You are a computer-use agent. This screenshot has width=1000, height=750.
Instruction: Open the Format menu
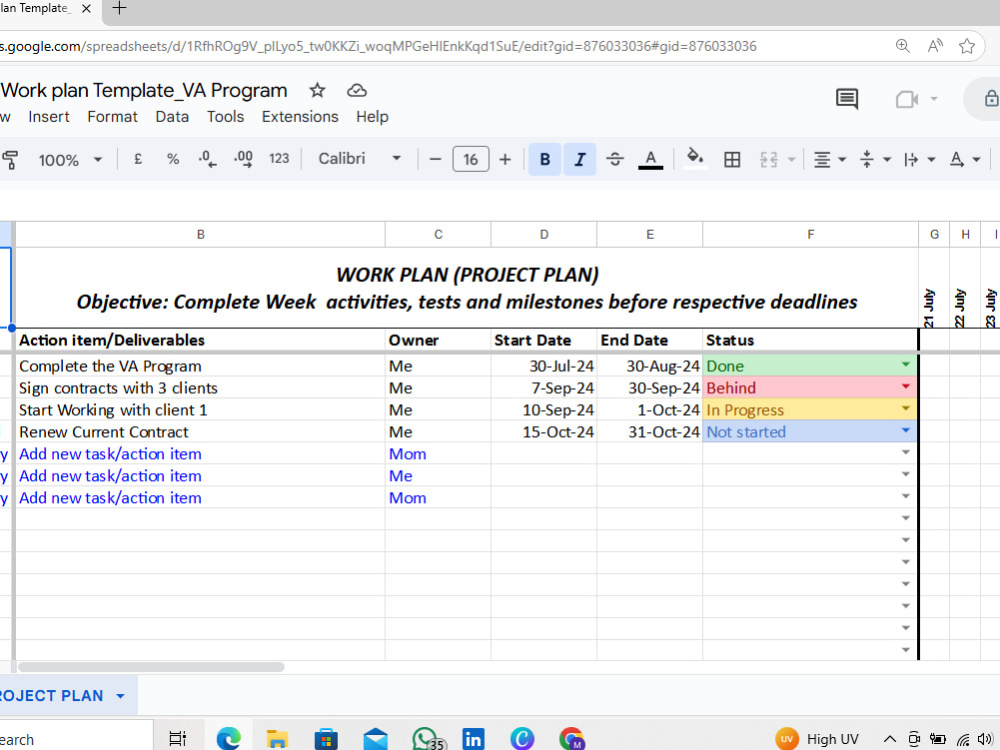click(112, 117)
